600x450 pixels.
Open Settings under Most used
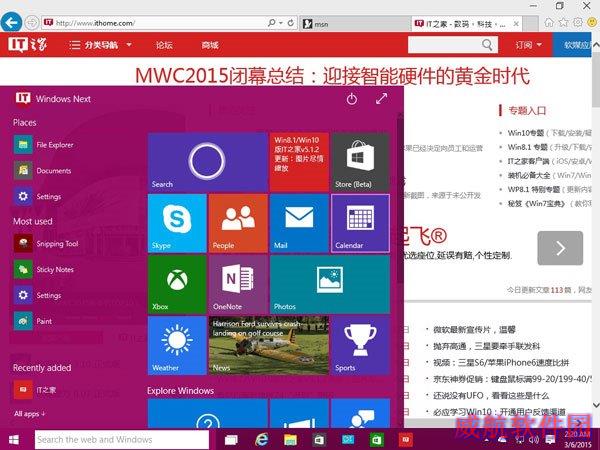[x=38, y=295]
